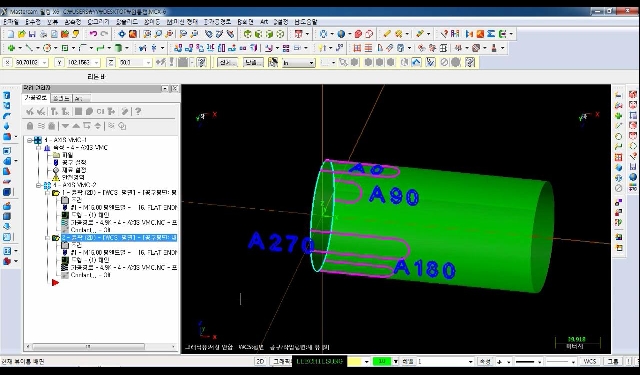This screenshot has width=640, height=375.
Task: Click the Attributes button in the status bar
Action: pyautogui.click(x=485, y=361)
